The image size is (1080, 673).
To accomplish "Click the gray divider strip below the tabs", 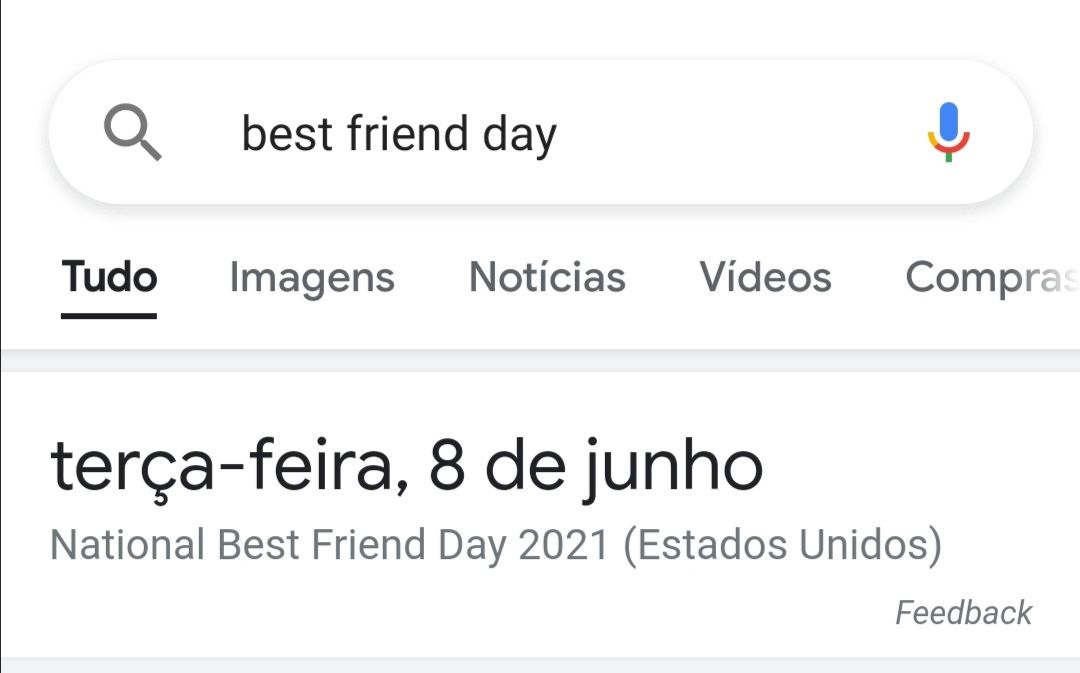I will pos(540,361).
